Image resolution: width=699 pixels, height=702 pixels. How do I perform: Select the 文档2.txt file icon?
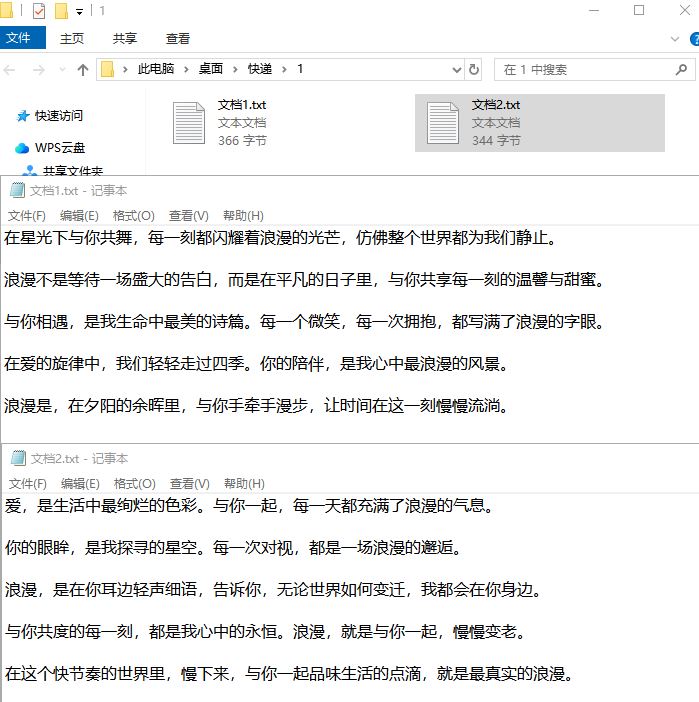(x=442, y=123)
